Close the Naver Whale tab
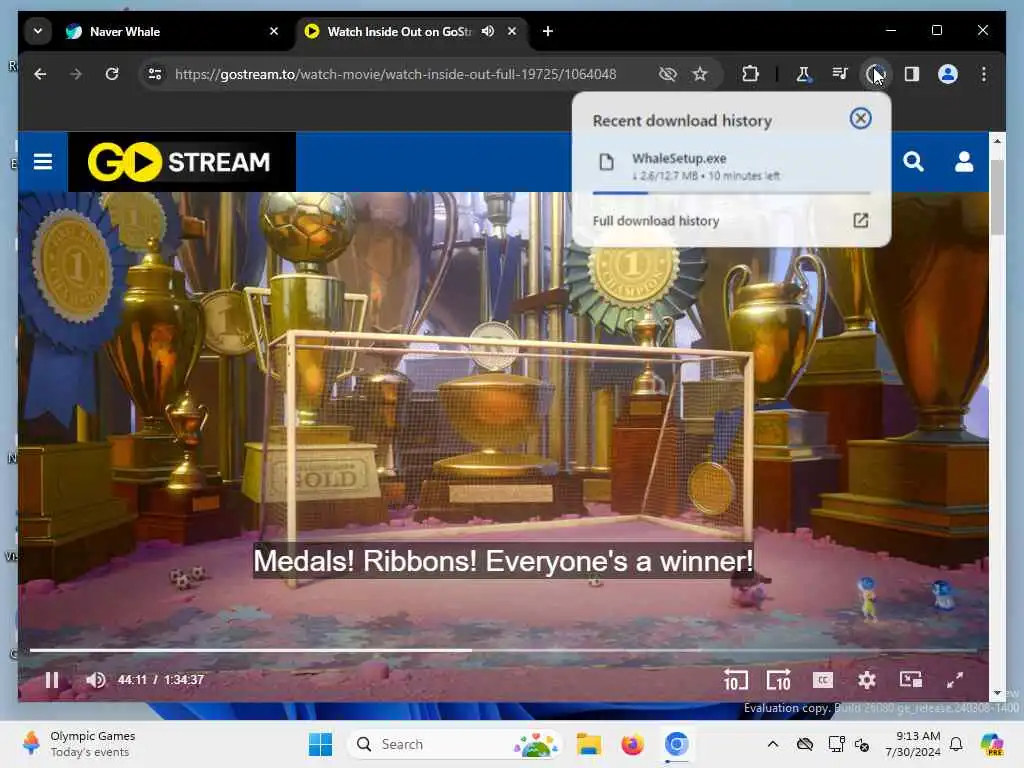This screenshot has width=1024, height=768. pyautogui.click(x=274, y=31)
